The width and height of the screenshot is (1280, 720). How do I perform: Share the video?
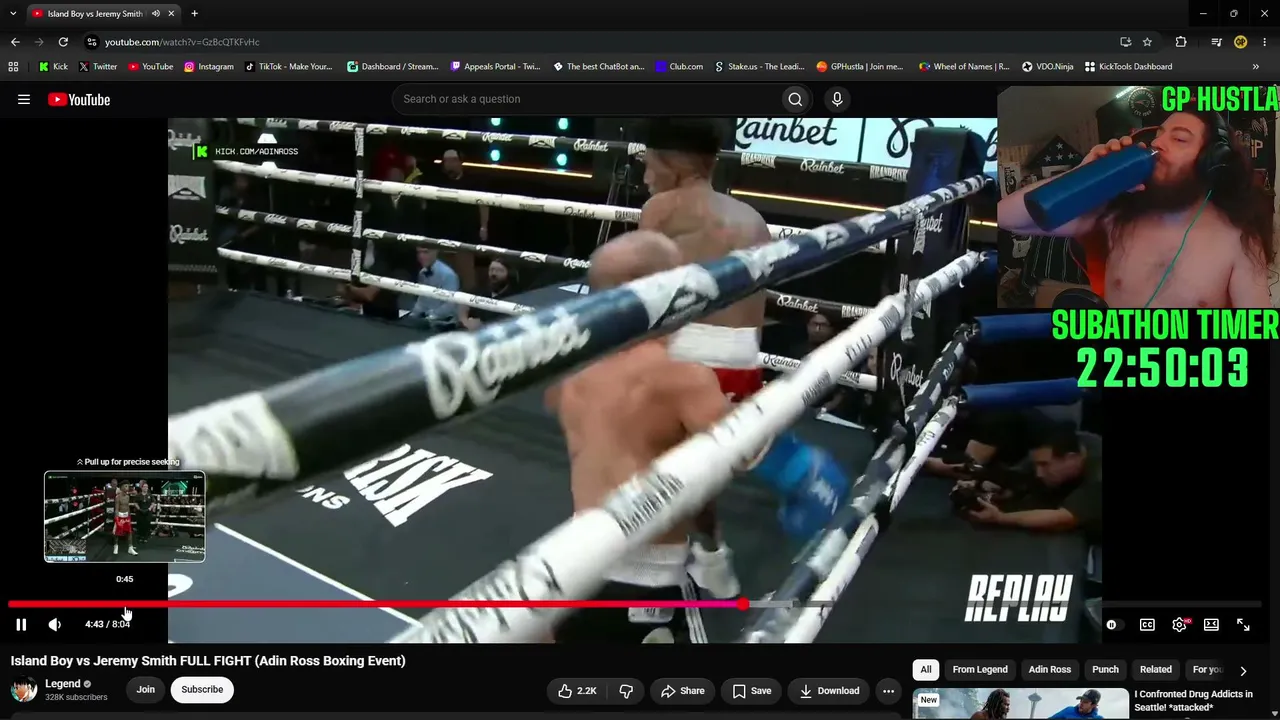(683, 690)
